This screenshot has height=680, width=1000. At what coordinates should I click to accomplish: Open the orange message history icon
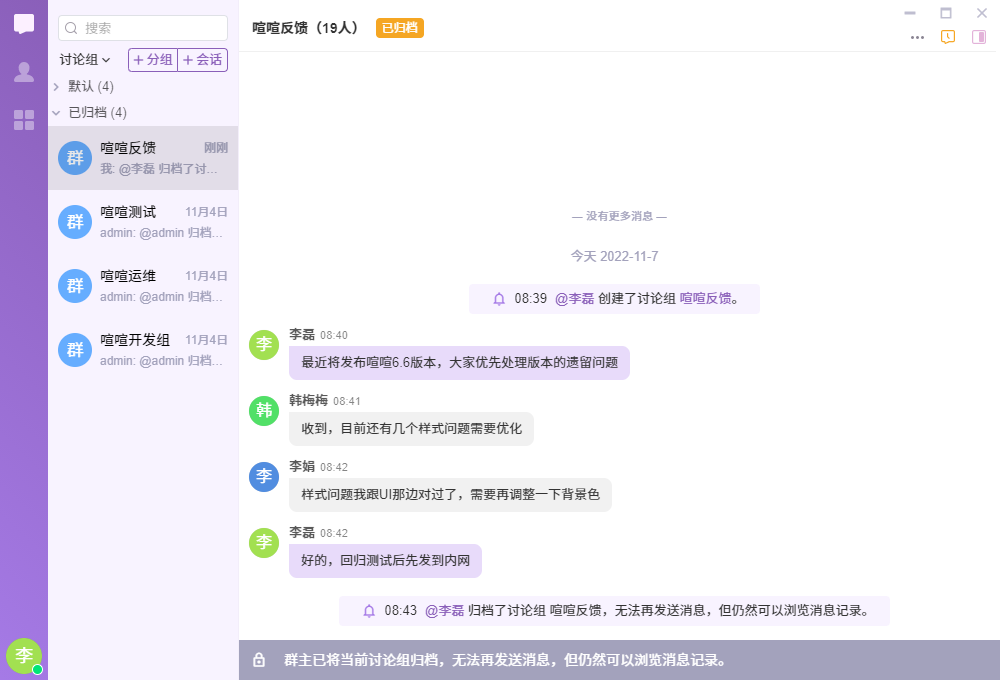point(948,37)
